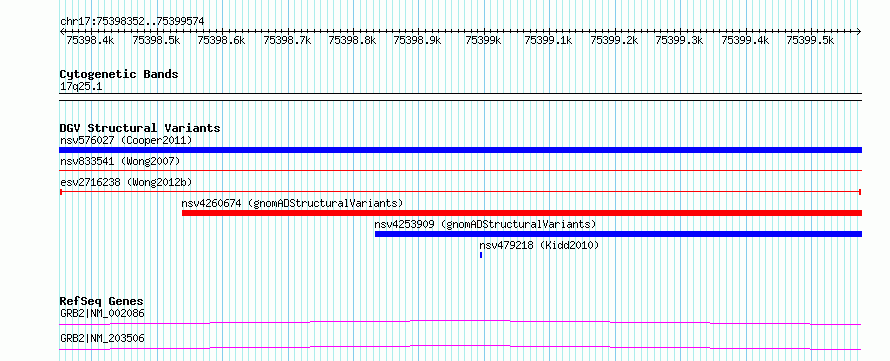Click the blue nsv4253909 variant bar
Screen dimensions: 890x361
point(618,234)
